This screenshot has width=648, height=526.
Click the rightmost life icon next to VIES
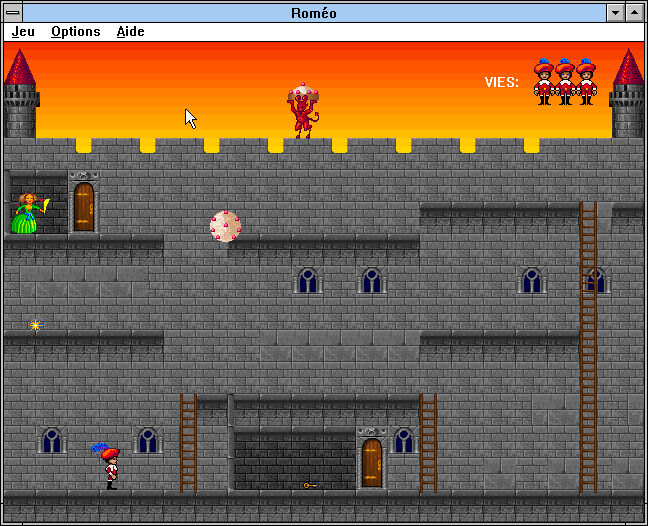(586, 82)
